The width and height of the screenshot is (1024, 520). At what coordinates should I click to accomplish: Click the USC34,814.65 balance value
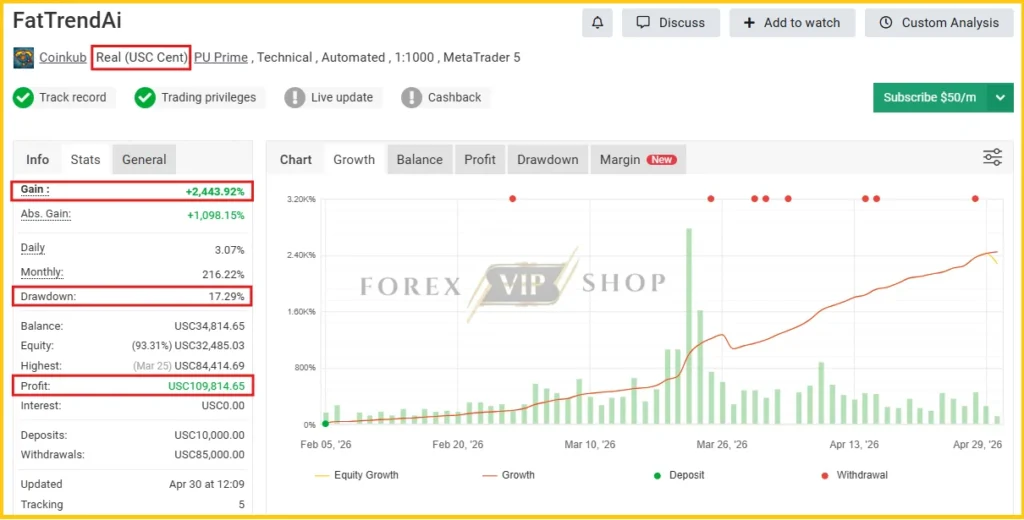point(210,326)
